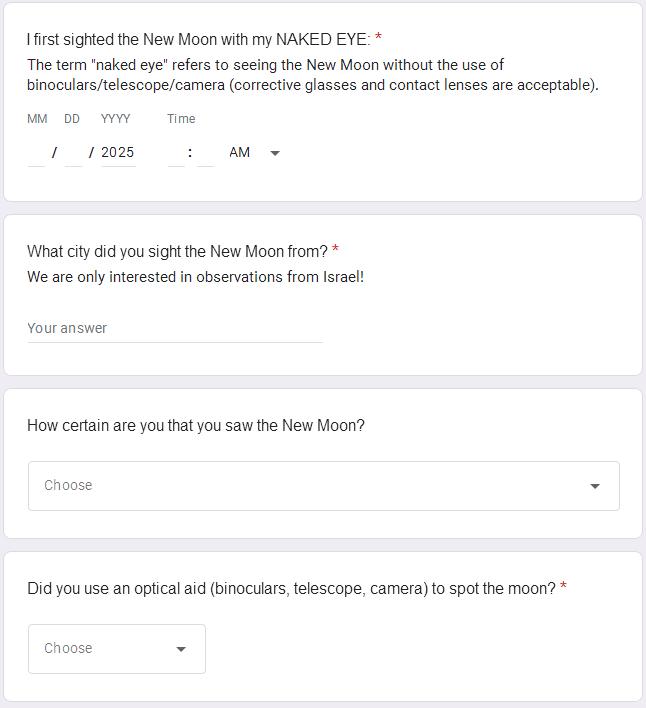Expand the 'How certain are you' Choose dropdown
This screenshot has width=646, height=708.
click(x=323, y=486)
